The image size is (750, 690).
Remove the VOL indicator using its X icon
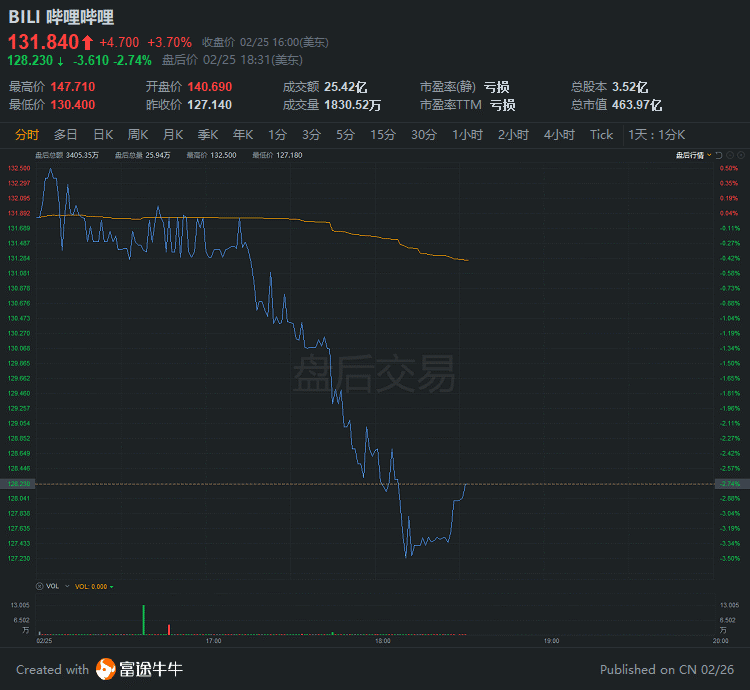(x=40, y=586)
